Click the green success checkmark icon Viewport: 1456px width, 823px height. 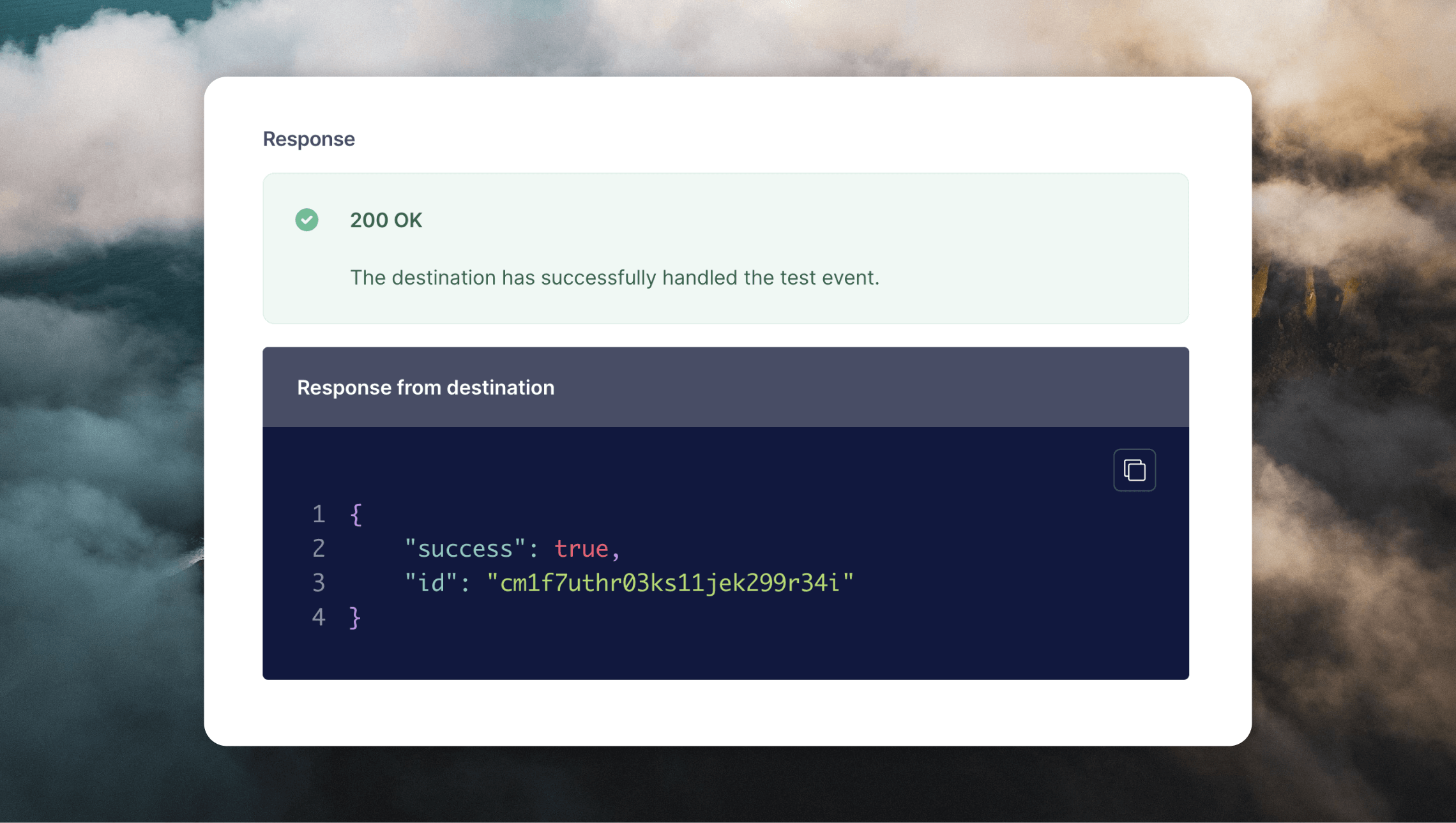click(307, 220)
